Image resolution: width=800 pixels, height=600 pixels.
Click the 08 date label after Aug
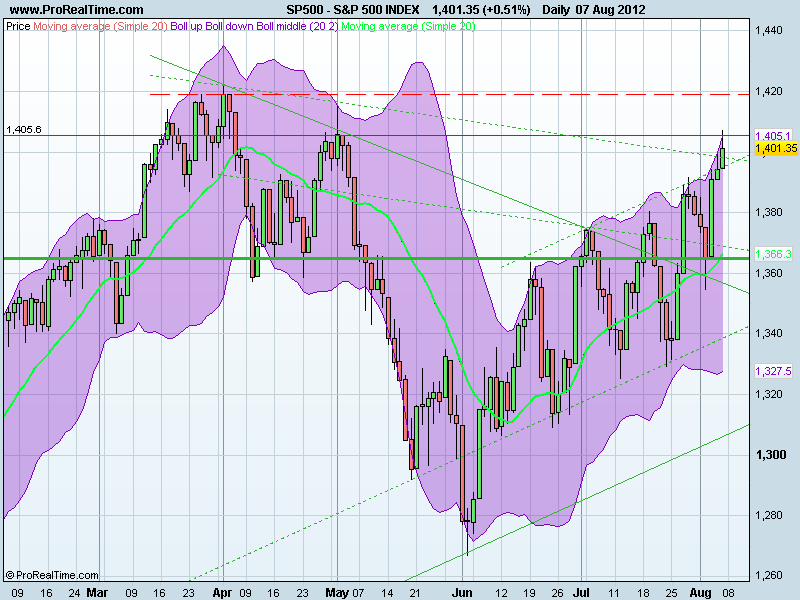pos(729,593)
